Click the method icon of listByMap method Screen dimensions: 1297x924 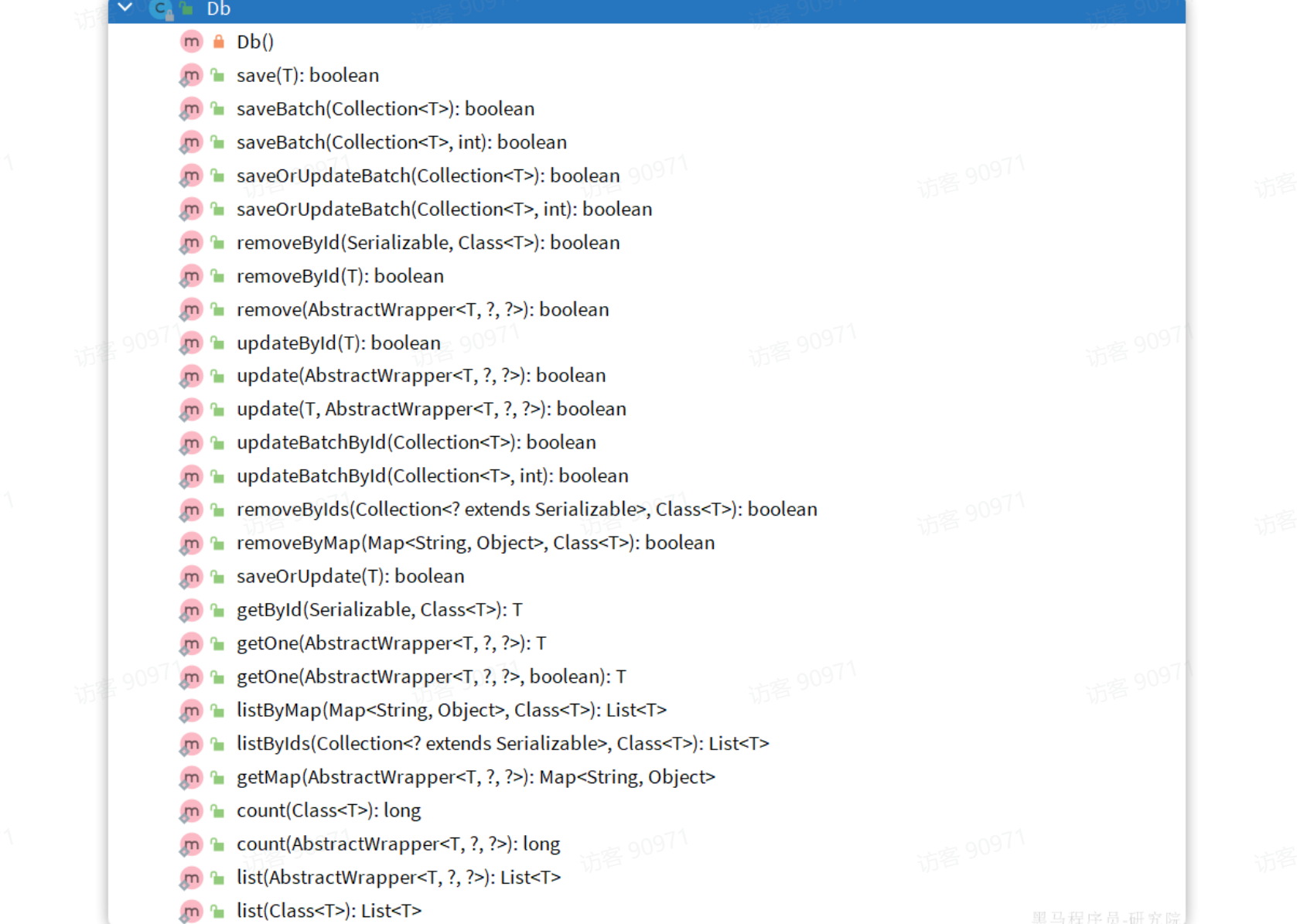[191, 710]
